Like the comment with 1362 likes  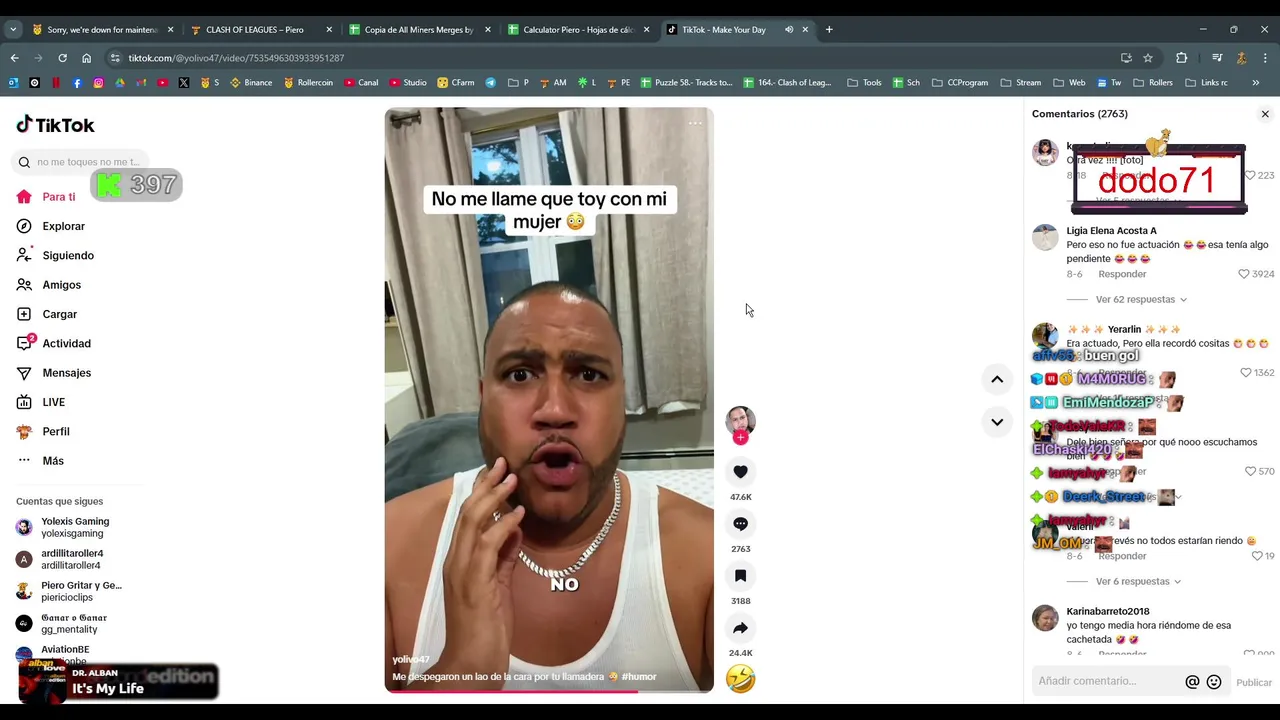pos(1246,372)
